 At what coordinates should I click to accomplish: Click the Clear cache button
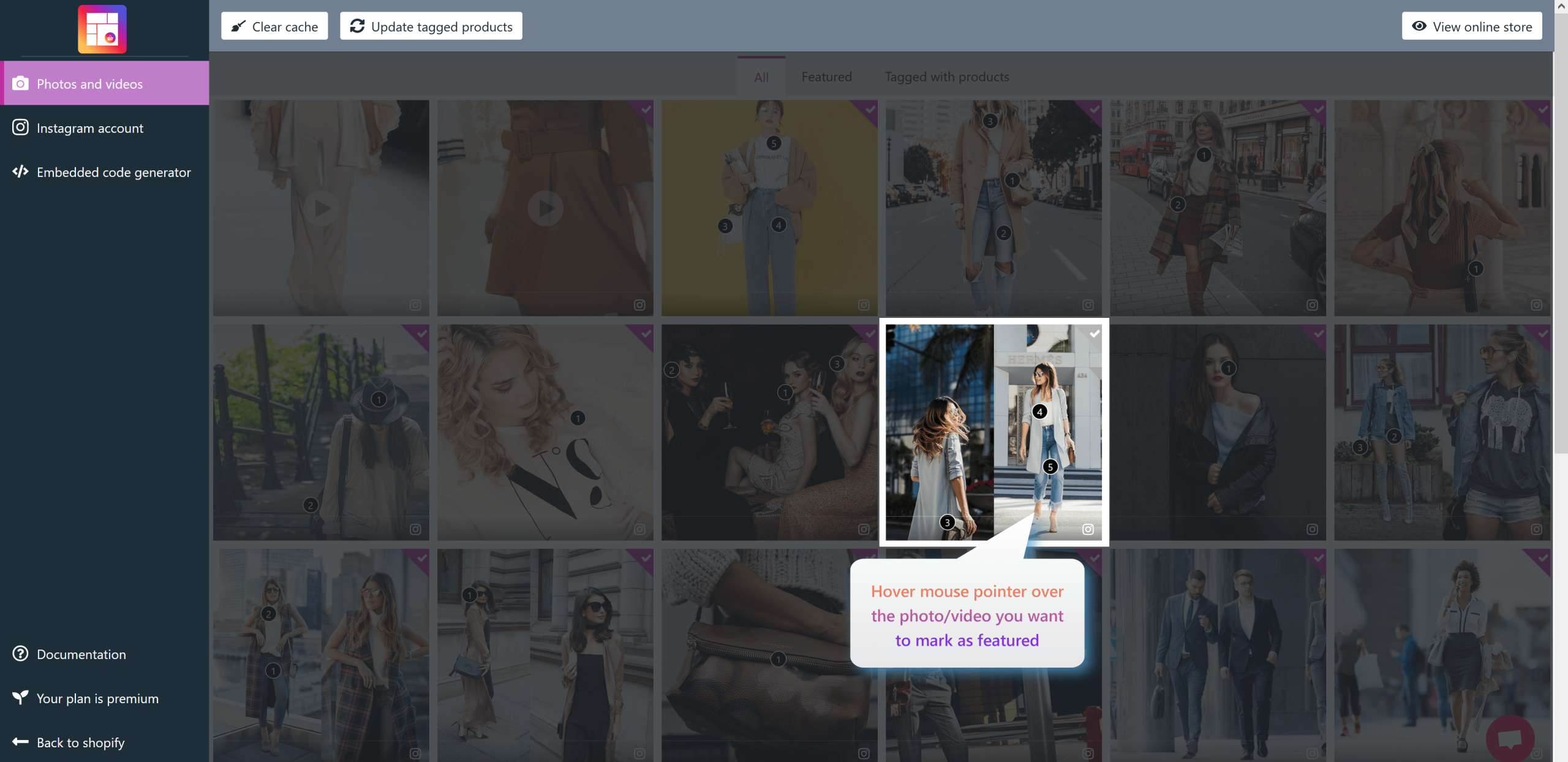[x=274, y=26]
